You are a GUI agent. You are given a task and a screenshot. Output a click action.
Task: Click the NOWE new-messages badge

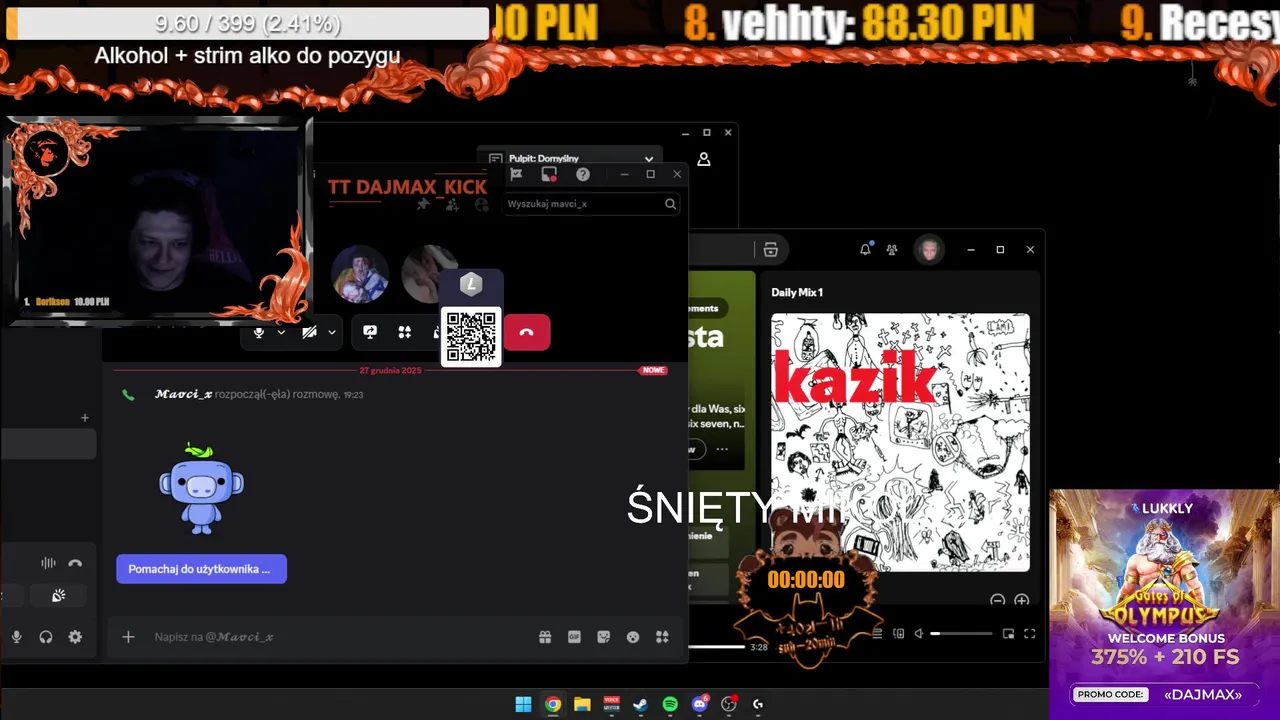click(654, 370)
